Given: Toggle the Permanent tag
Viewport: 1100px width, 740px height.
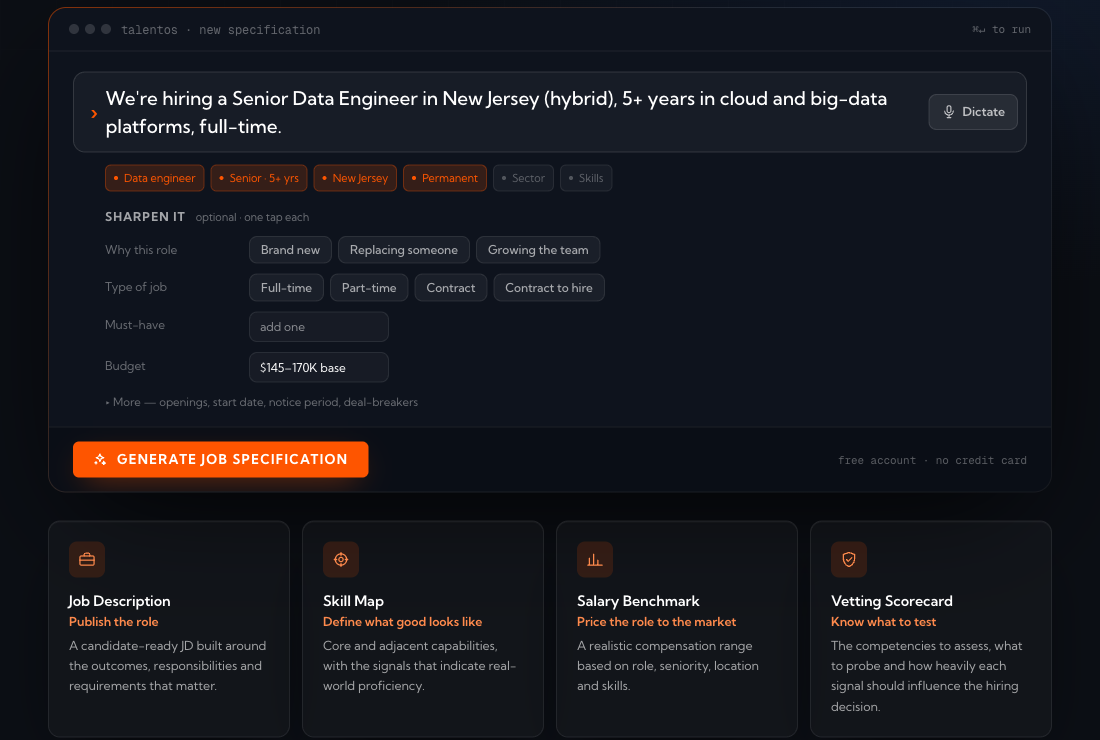Looking at the screenshot, I should [445, 178].
